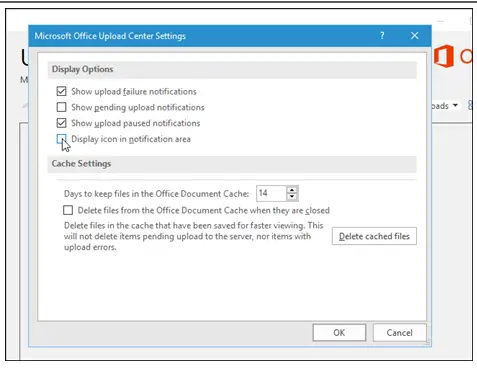Image resolution: width=477 pixels, height=368 pixels.
Task: Click the blue icon right of uploads dropdown
Action: pyautogui.click(x=470, y=106)
